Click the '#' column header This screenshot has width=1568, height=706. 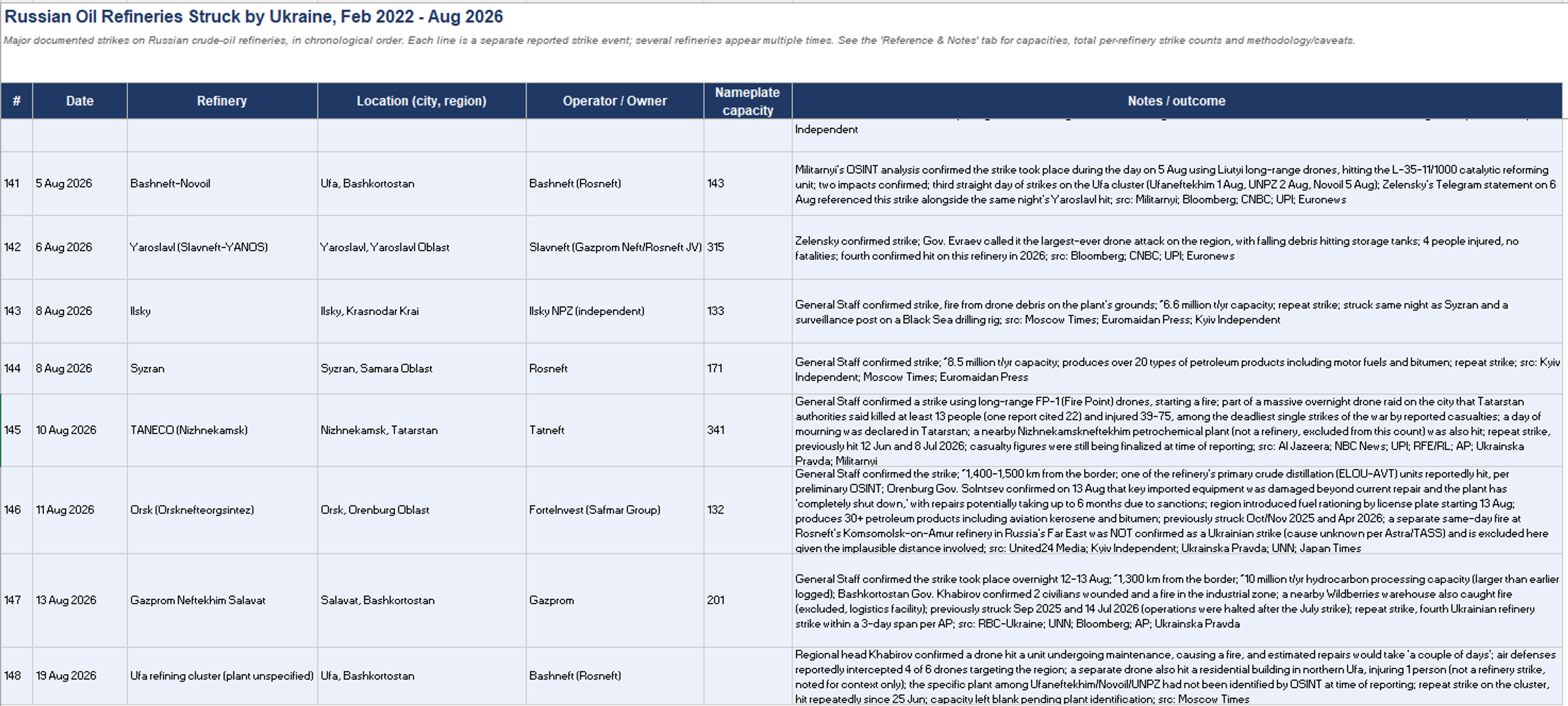point(16,101)
